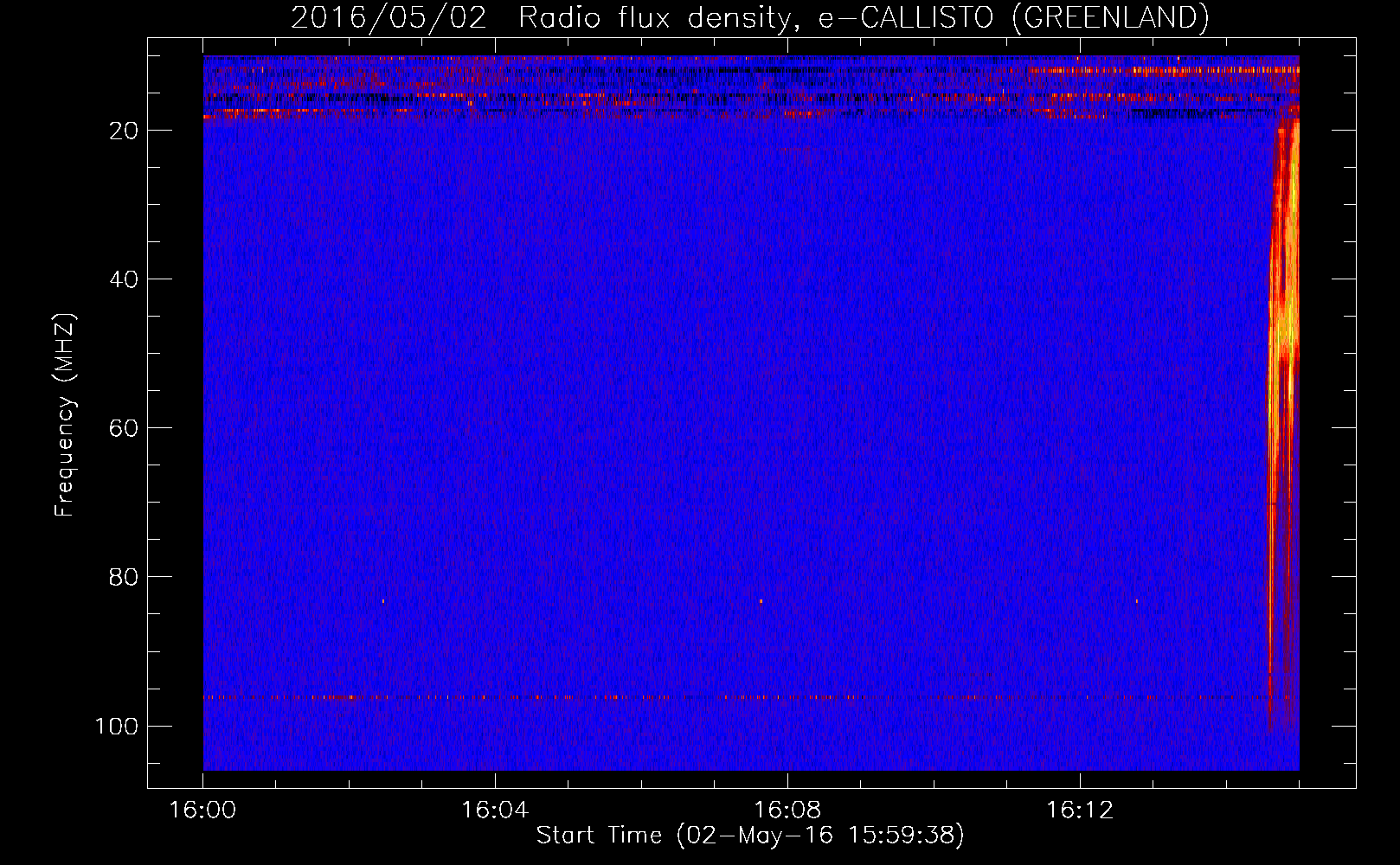Click the time axis label 16:08
The width and height of the screenshot is (1400, 865).
pyautogui.click(x=787, y=811)
